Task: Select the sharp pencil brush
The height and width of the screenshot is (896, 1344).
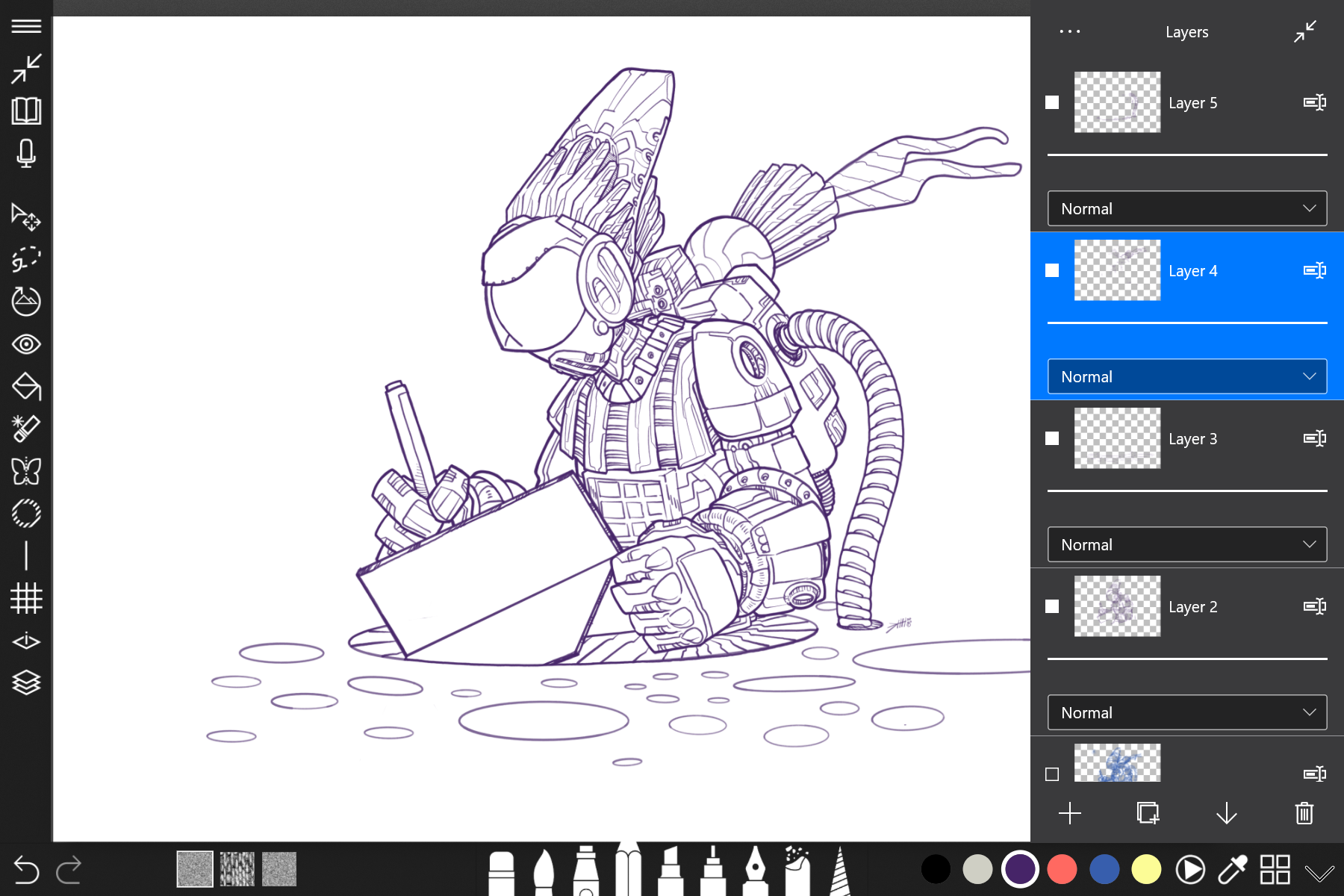Action: coord(628,869)
